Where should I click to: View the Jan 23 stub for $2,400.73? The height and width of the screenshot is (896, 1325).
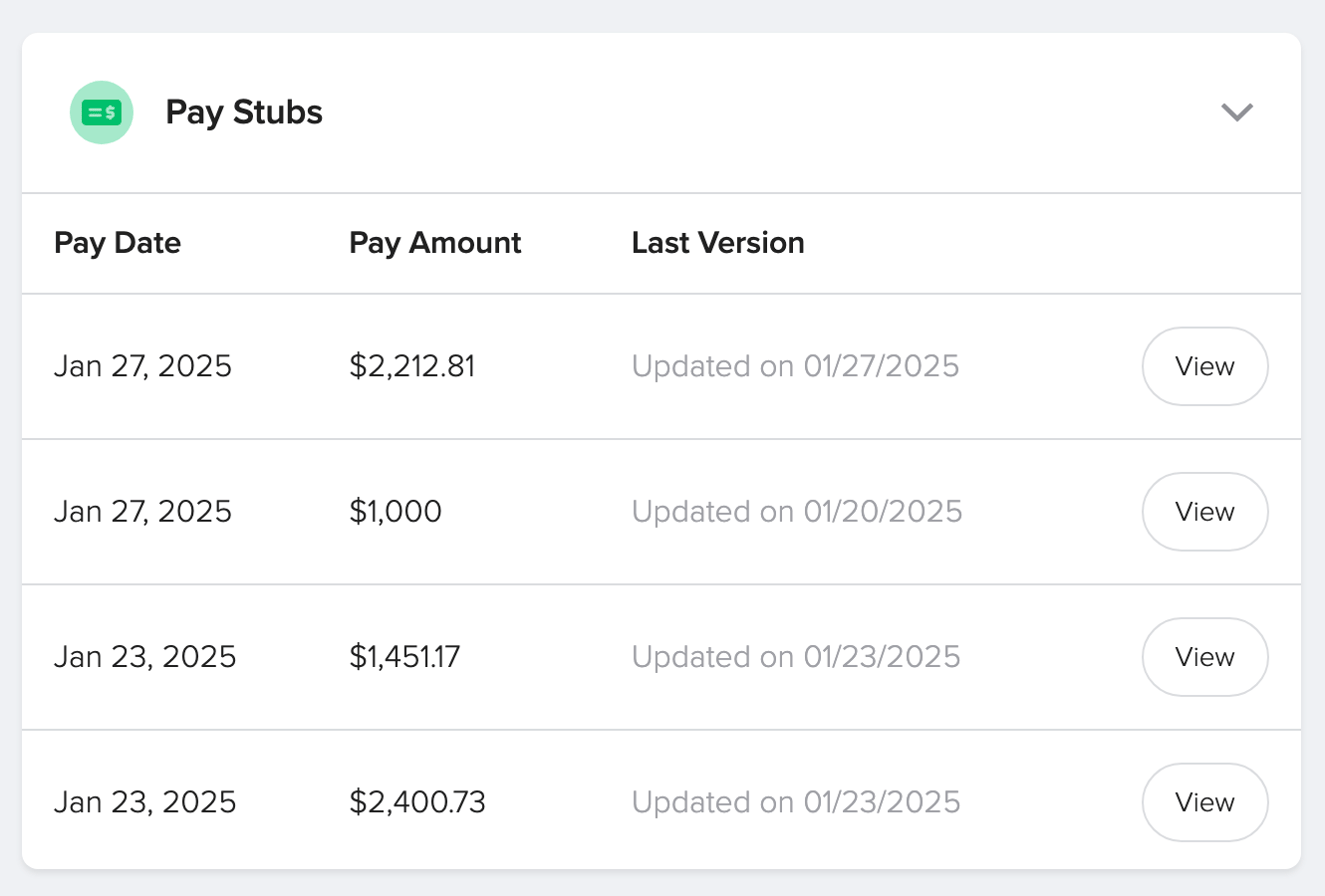1204,802
